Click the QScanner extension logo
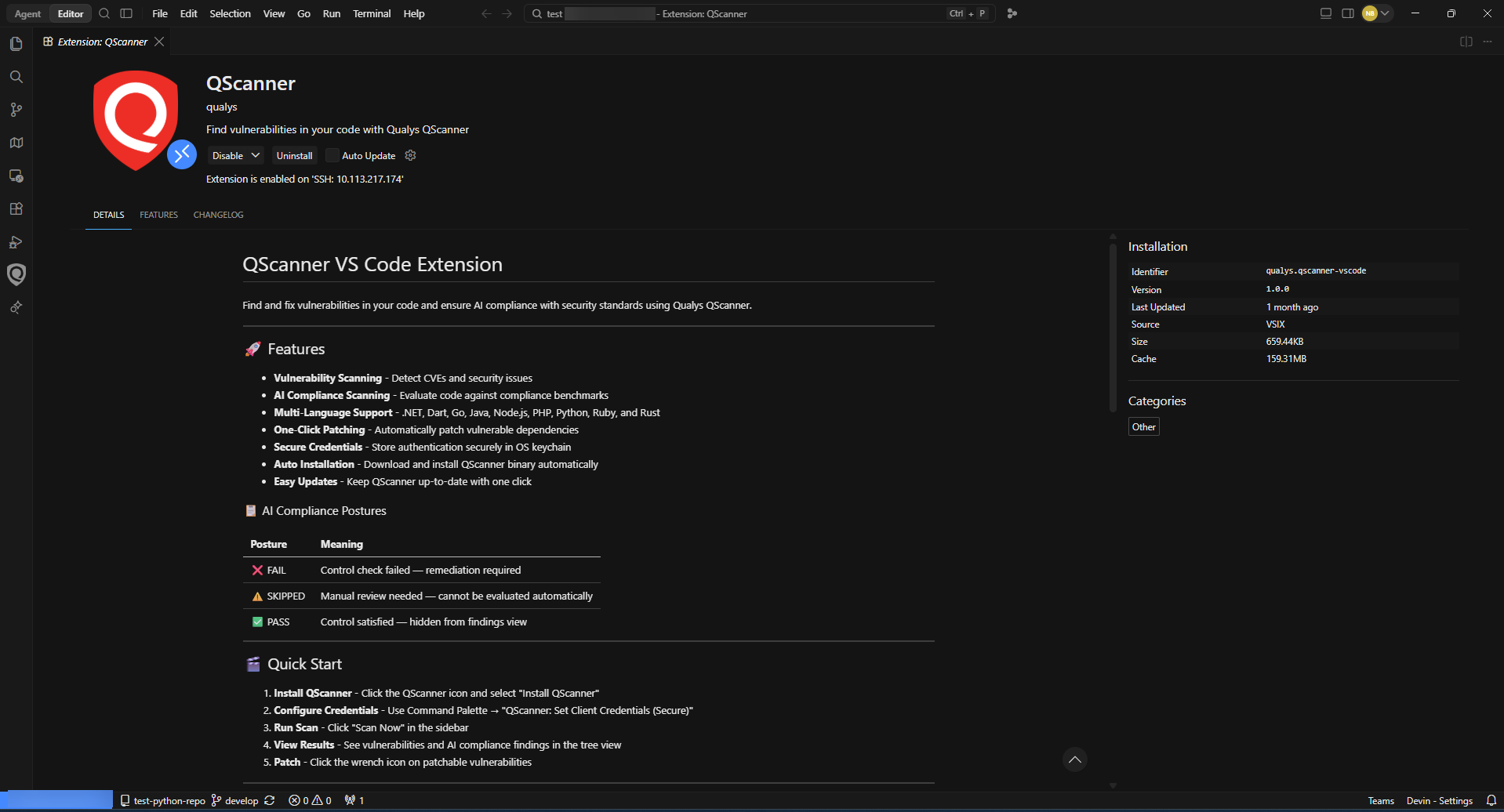Image resolution: width=1504 pixels, height=812 pixels. click(136, 119)
